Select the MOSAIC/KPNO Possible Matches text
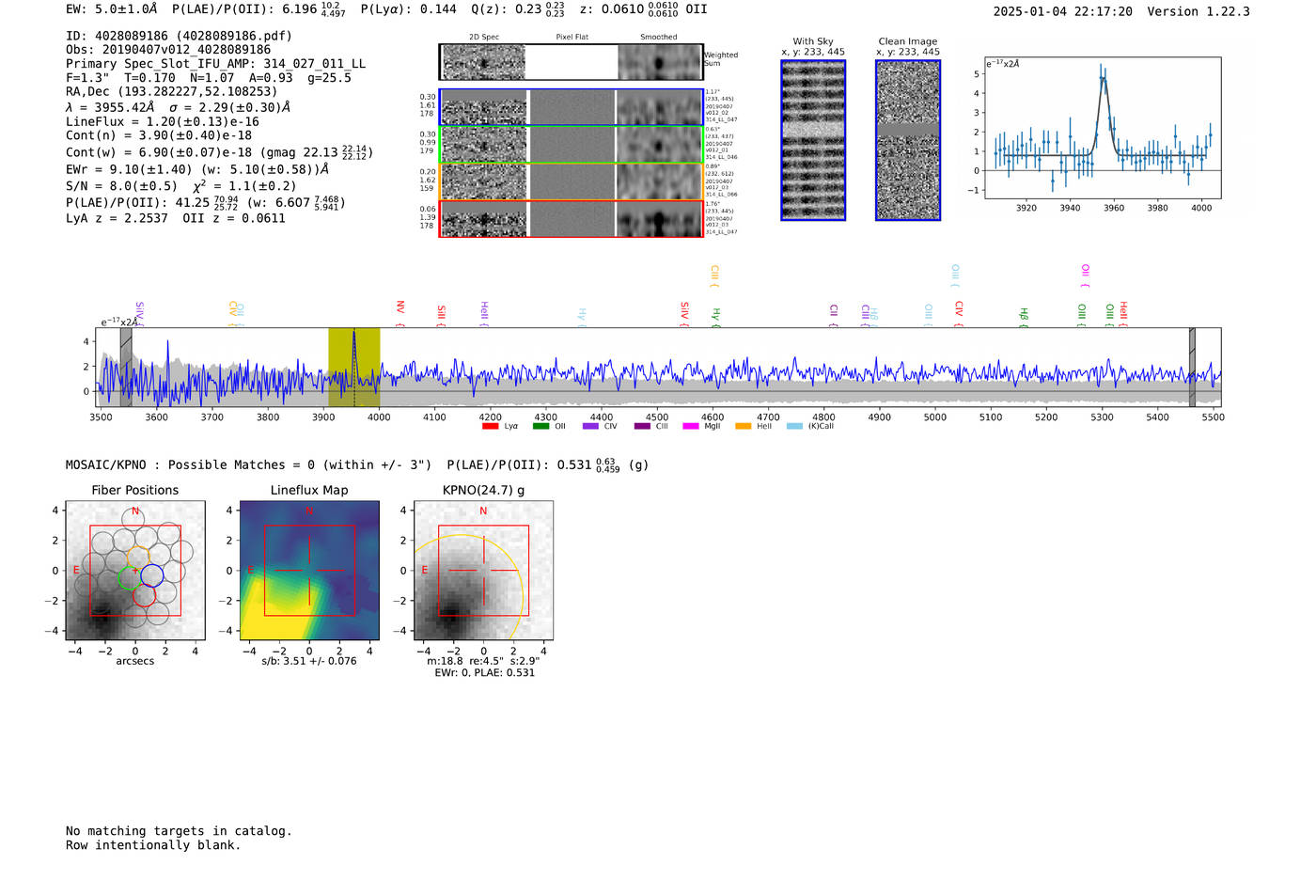This screenshot has height=896, width=1316. pyautogui.click(x=249, y=465)
